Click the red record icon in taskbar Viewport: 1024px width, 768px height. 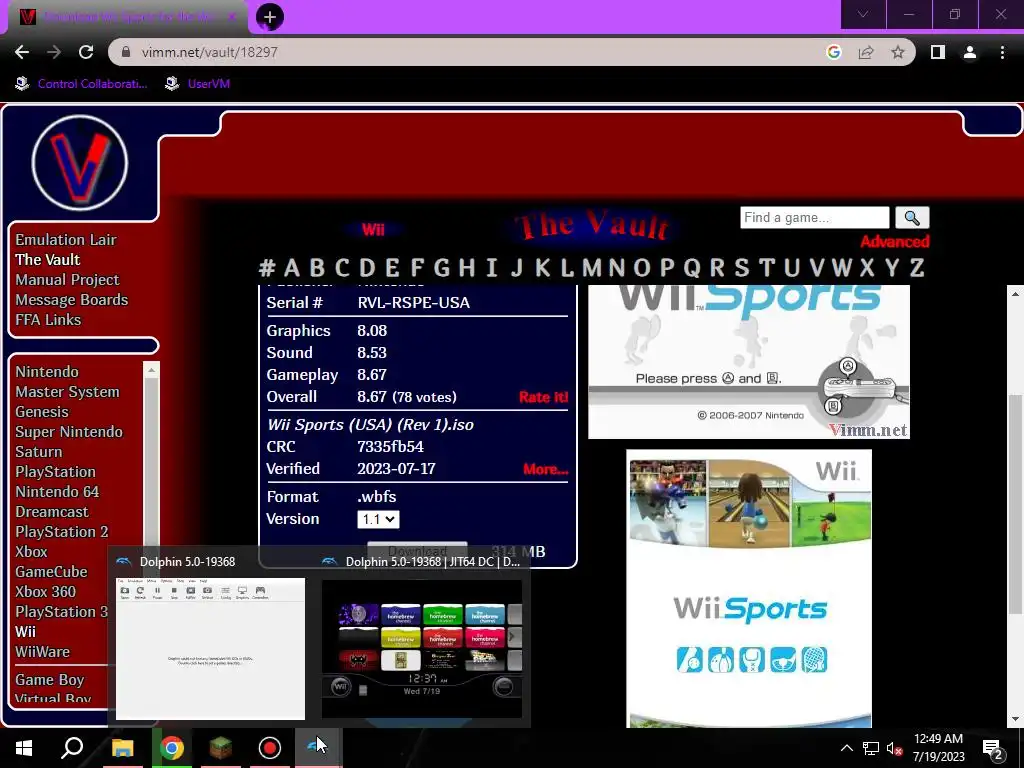pos(270,748)
